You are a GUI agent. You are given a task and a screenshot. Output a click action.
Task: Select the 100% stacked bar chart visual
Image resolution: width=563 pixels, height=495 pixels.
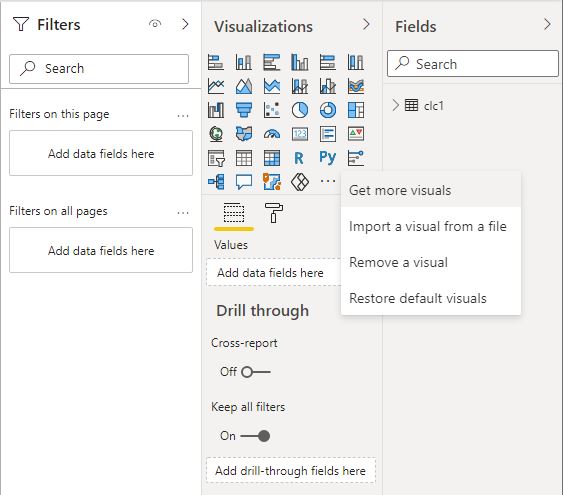tap(328, 62)
